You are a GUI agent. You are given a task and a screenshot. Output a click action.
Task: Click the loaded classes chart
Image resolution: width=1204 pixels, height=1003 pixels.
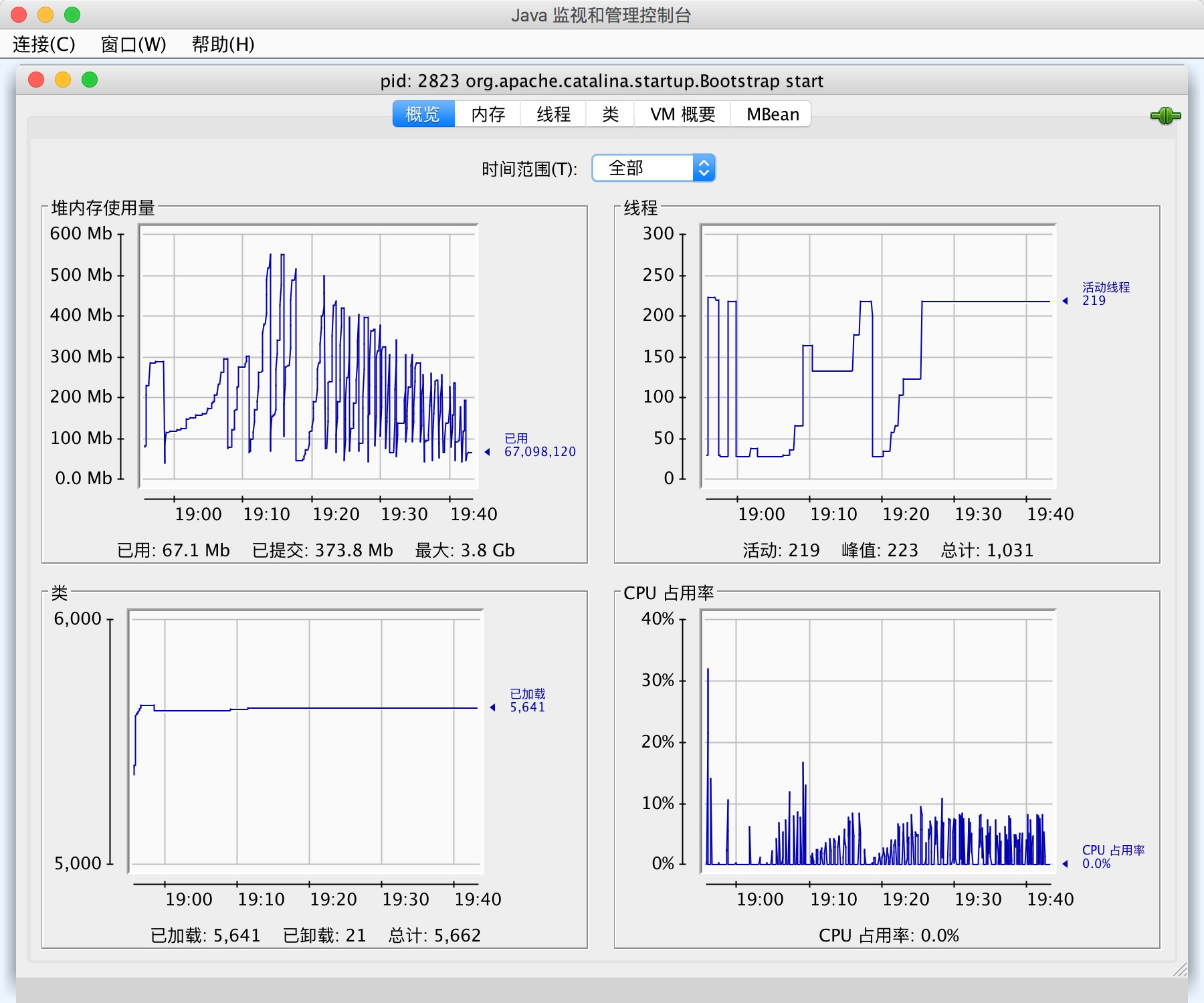pyautogui.click(x=306, y=741)
